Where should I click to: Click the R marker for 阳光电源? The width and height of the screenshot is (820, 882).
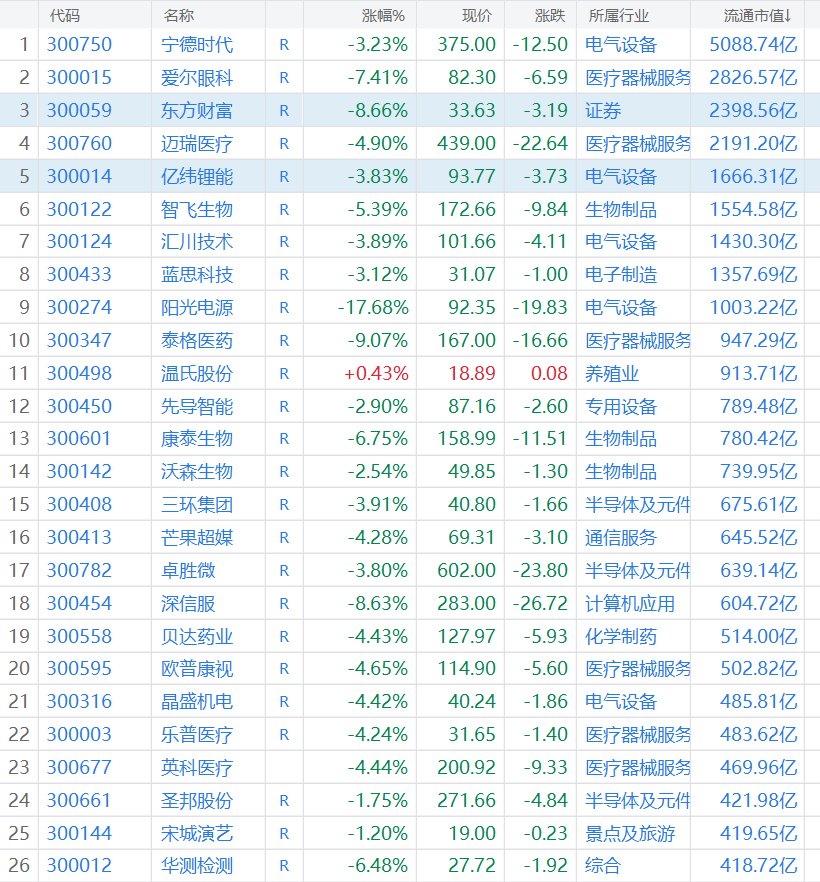[284, 308]
